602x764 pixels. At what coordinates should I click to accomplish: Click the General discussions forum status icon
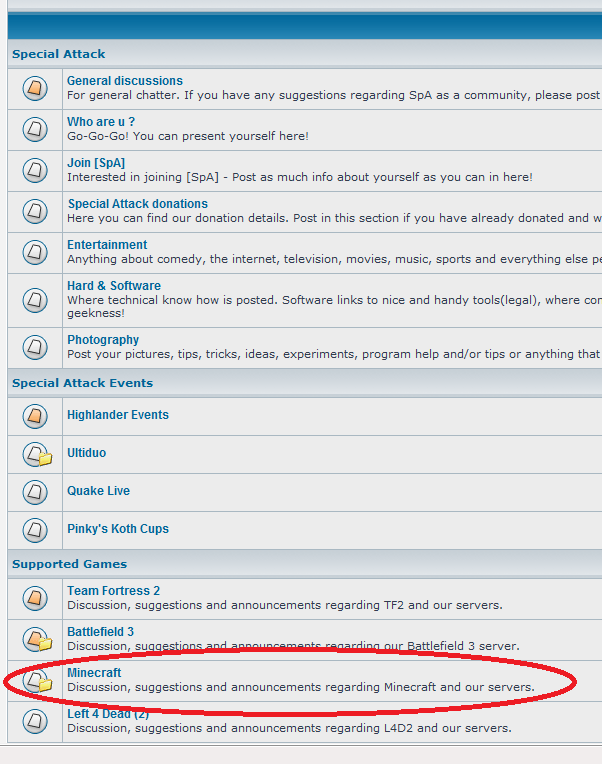click(x=35, y=89)
